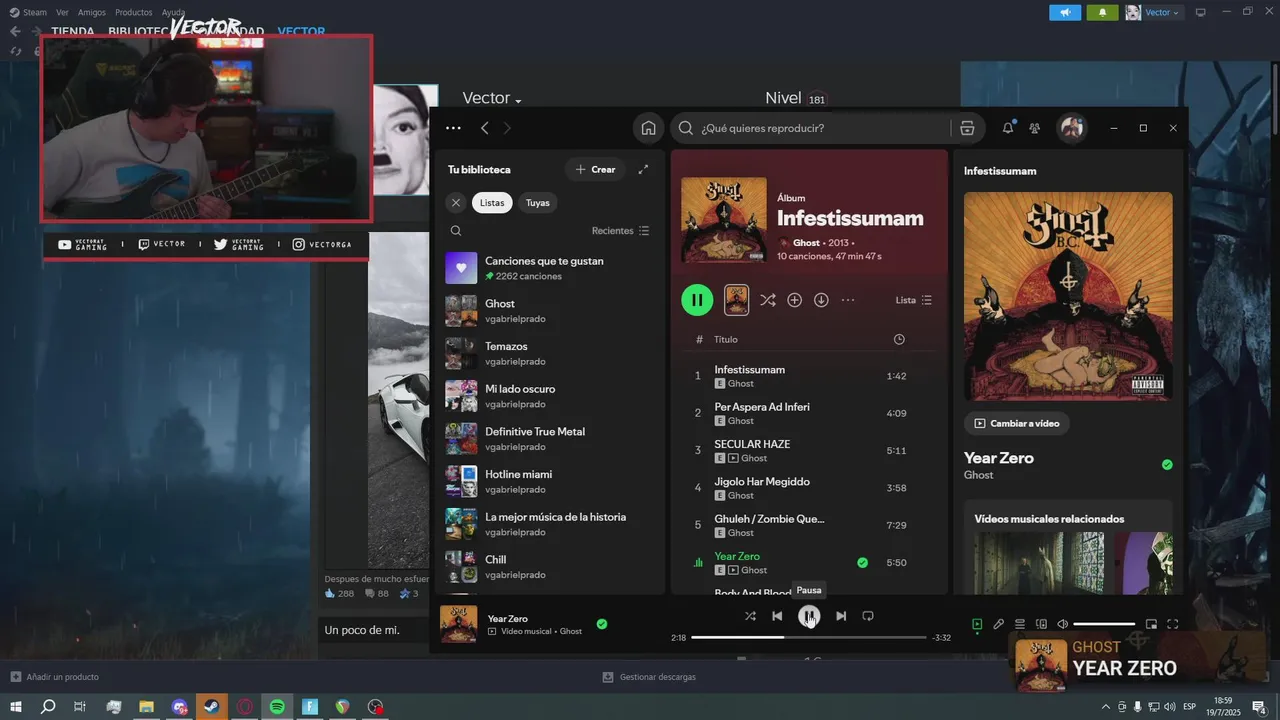The height and width of the screenshot is (720, 1280).
Task: Open the Lista view dropdown
Action: (913, 300)
